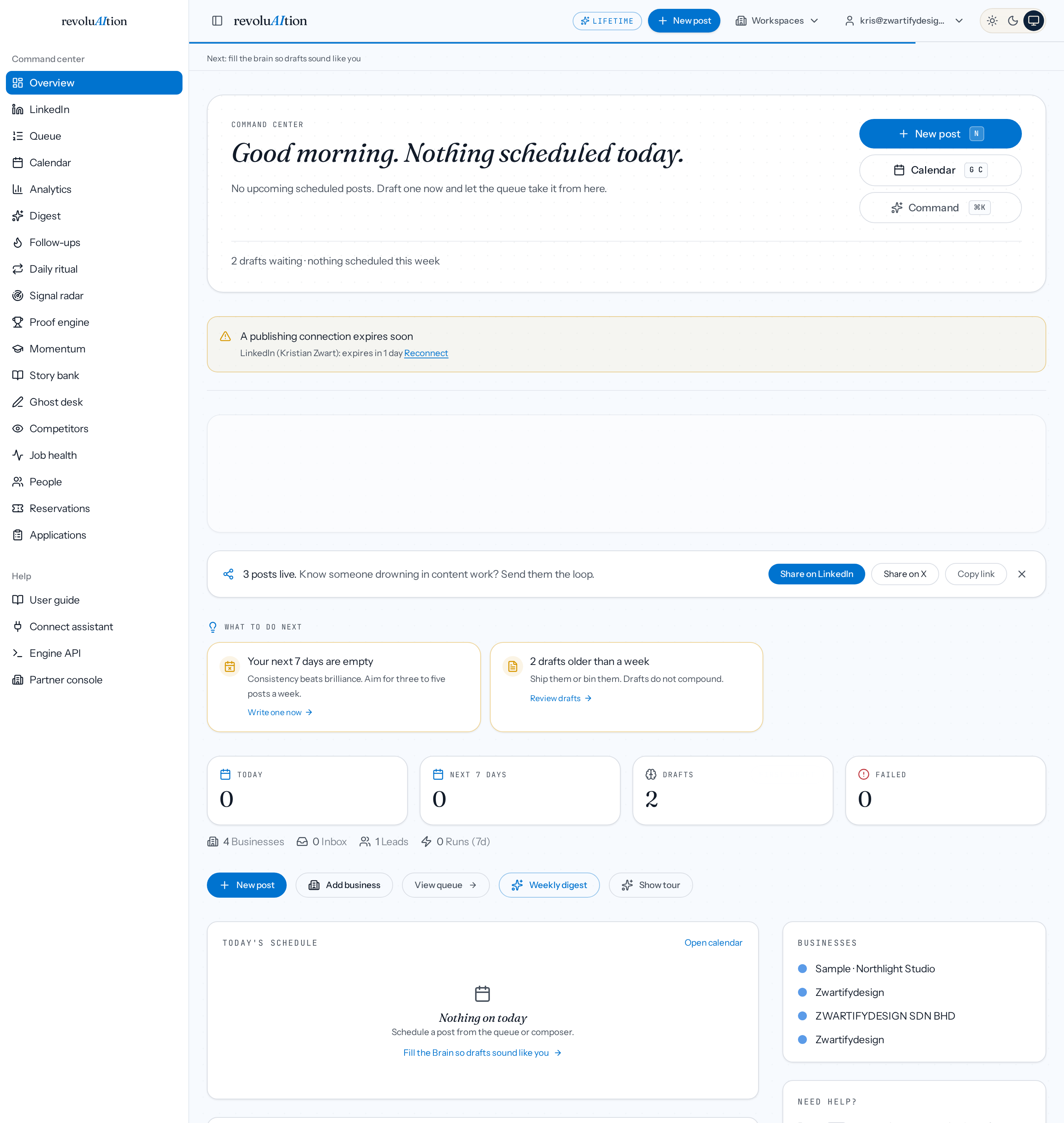Viewport: 1064px width, 1123px height.
Task: Click the Signal radar icon
Action: point(18,296)
